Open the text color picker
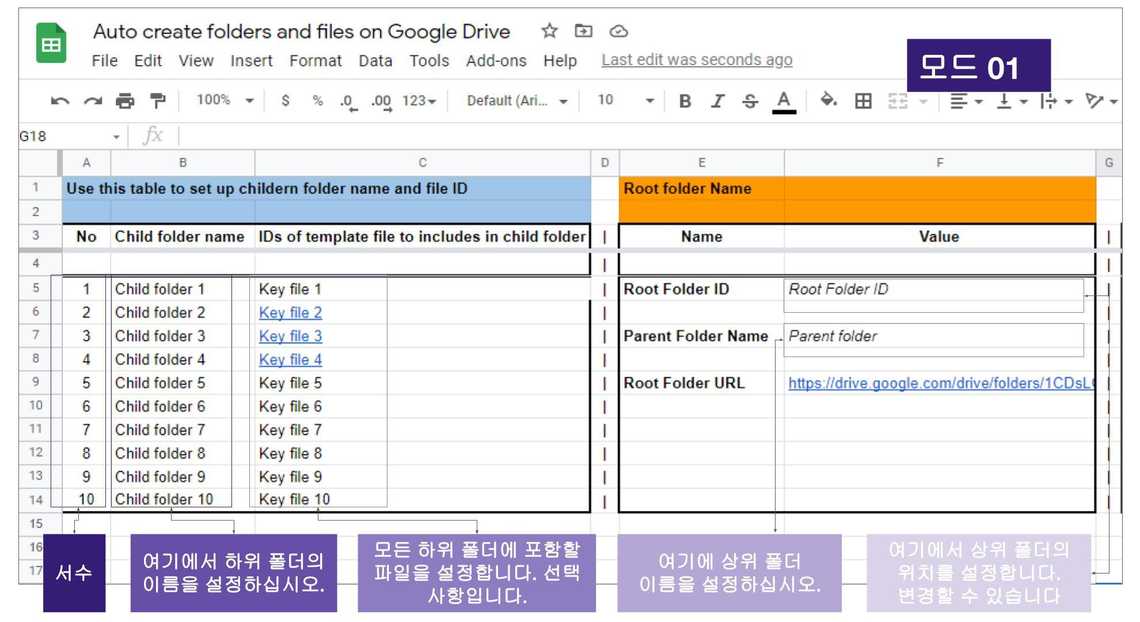The height and width of the screenshot is (622, 1140). coord(784,101)
